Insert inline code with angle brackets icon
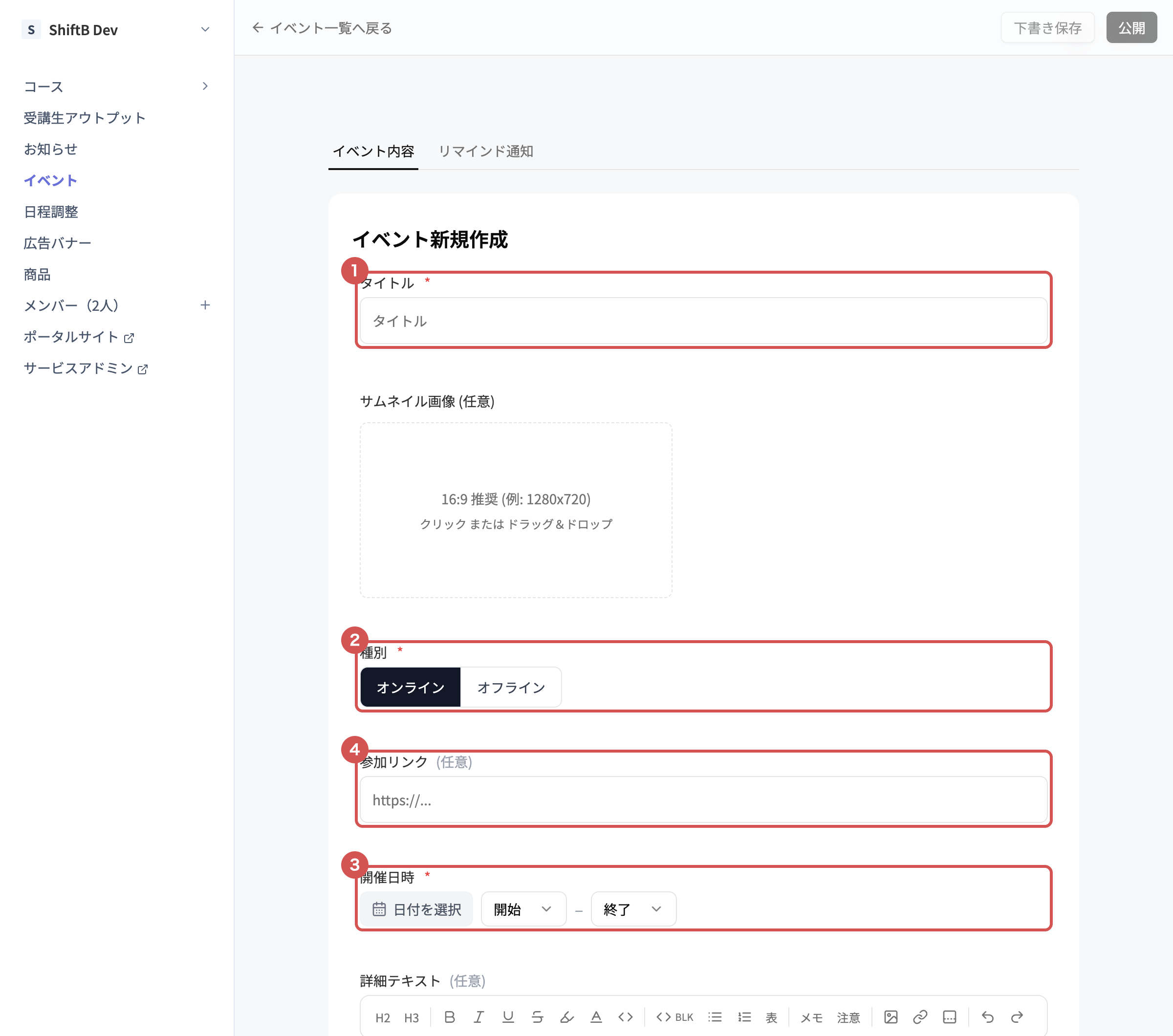Screen dimensions: 1173x1036 [x=626, y=1017]
